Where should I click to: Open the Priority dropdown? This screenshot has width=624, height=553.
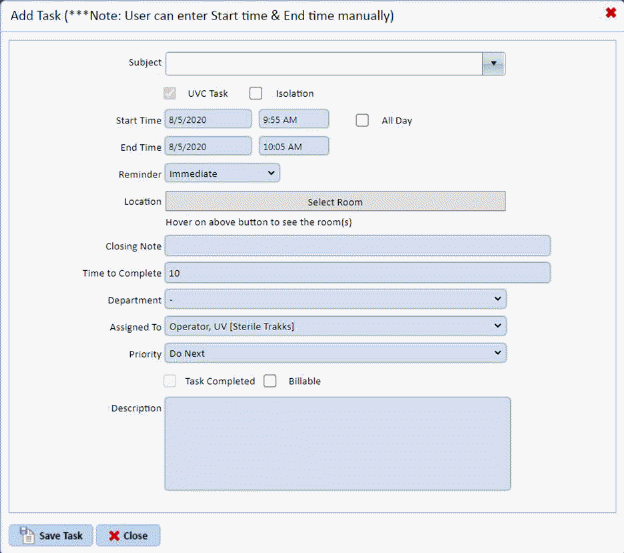(x=335, y=353)
